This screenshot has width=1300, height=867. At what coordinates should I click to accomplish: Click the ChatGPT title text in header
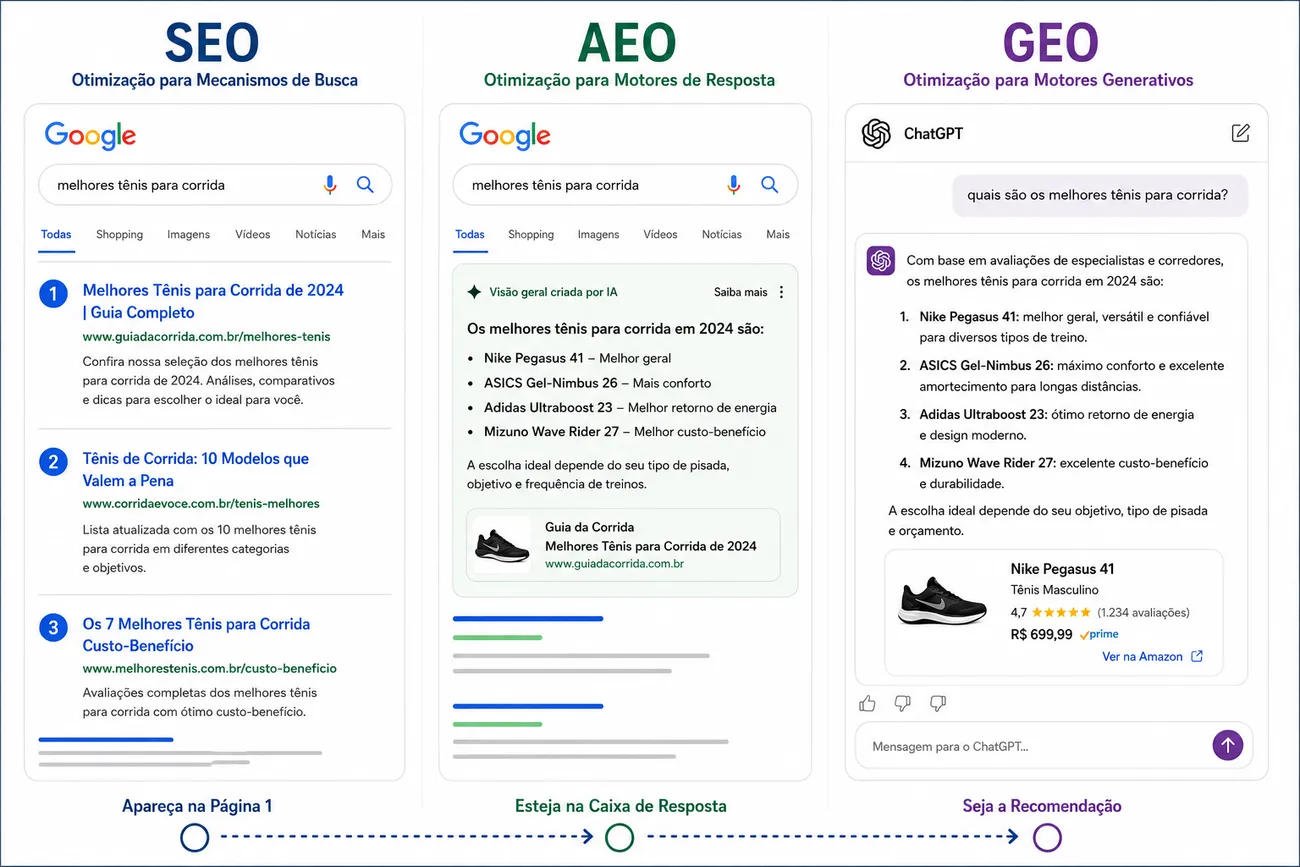point(933,133)
